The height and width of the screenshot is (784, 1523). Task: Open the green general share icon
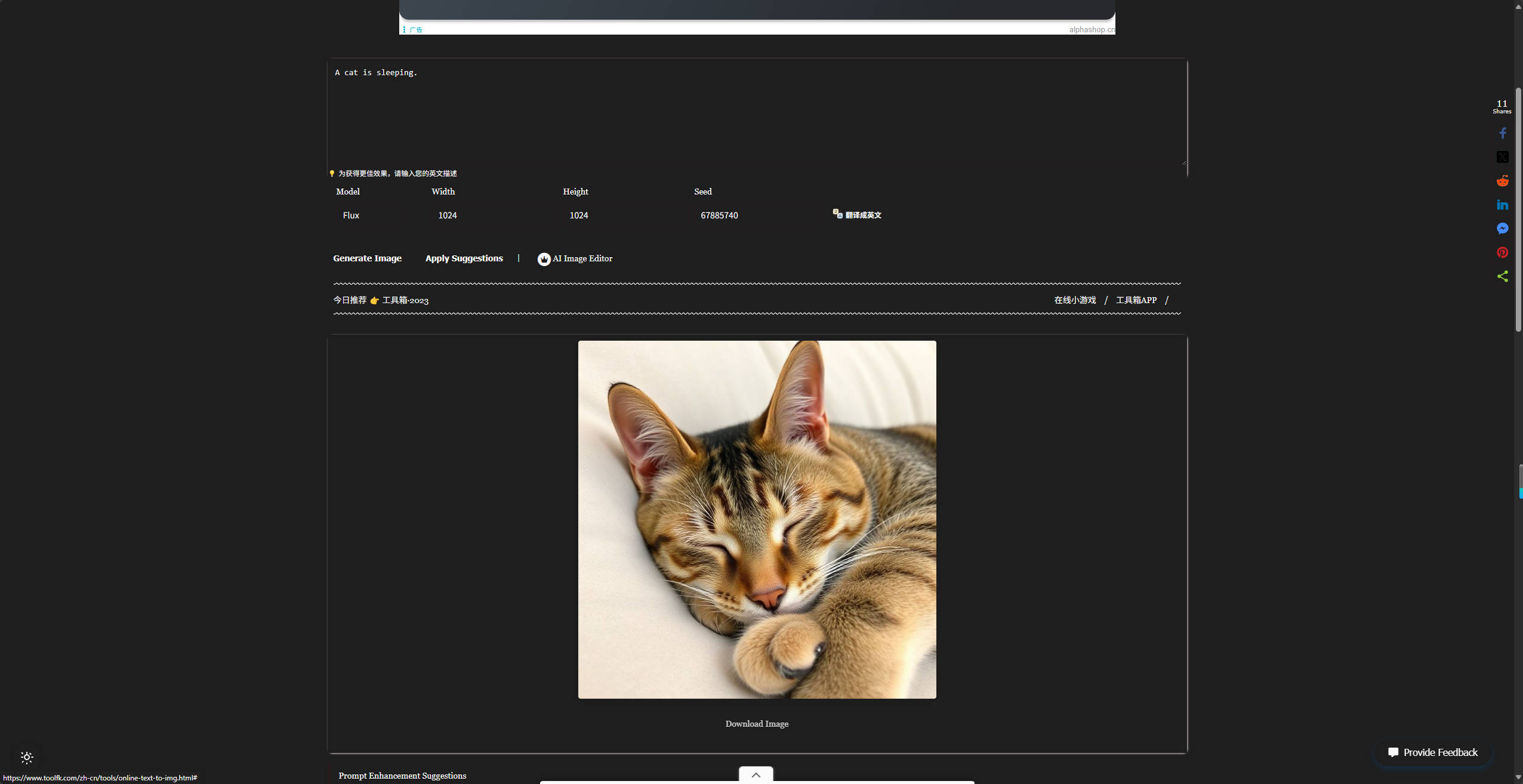(1502, 276)
